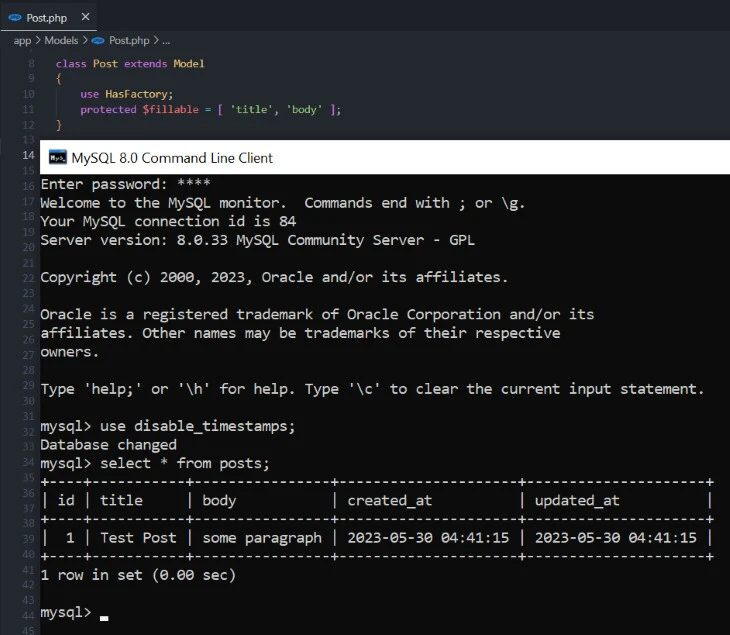Expand the 'Models' breadcrumb segment
730x635 pixels.
(x=61, y=40)
